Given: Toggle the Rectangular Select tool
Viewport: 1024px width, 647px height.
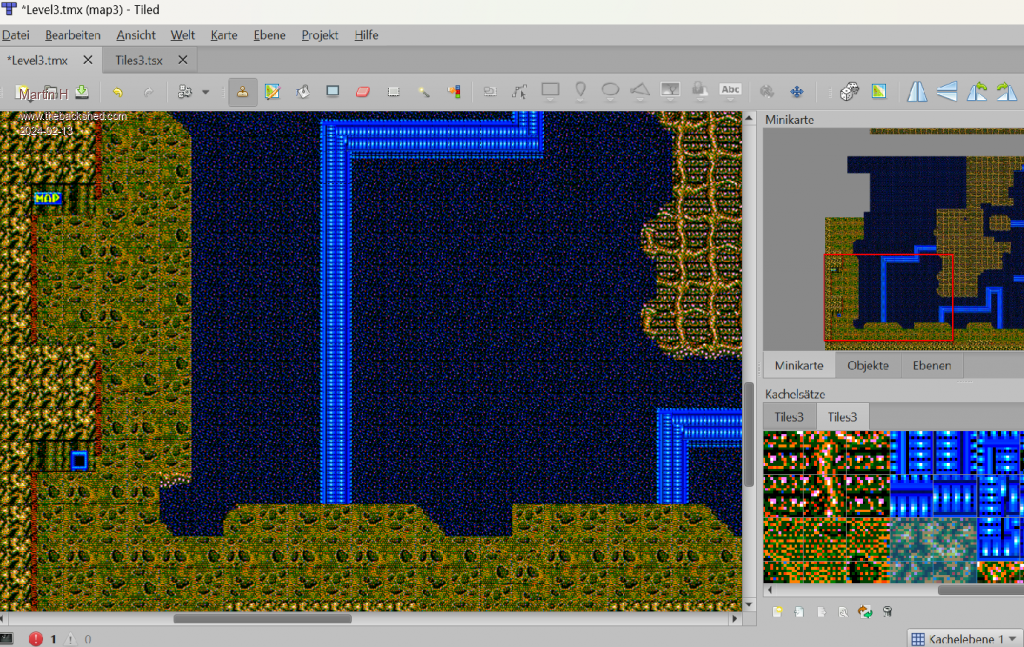Looking at the screenshot, I should [393, 92].
